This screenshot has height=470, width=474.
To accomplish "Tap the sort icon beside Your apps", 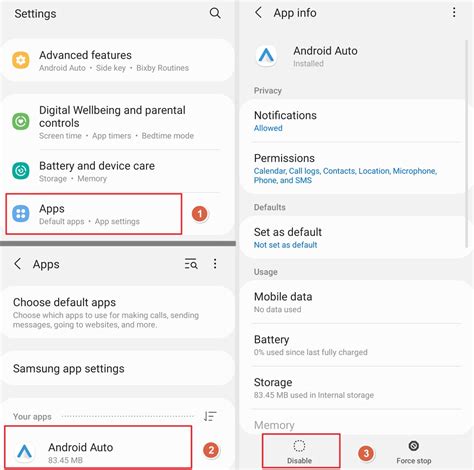I will 210,416.
